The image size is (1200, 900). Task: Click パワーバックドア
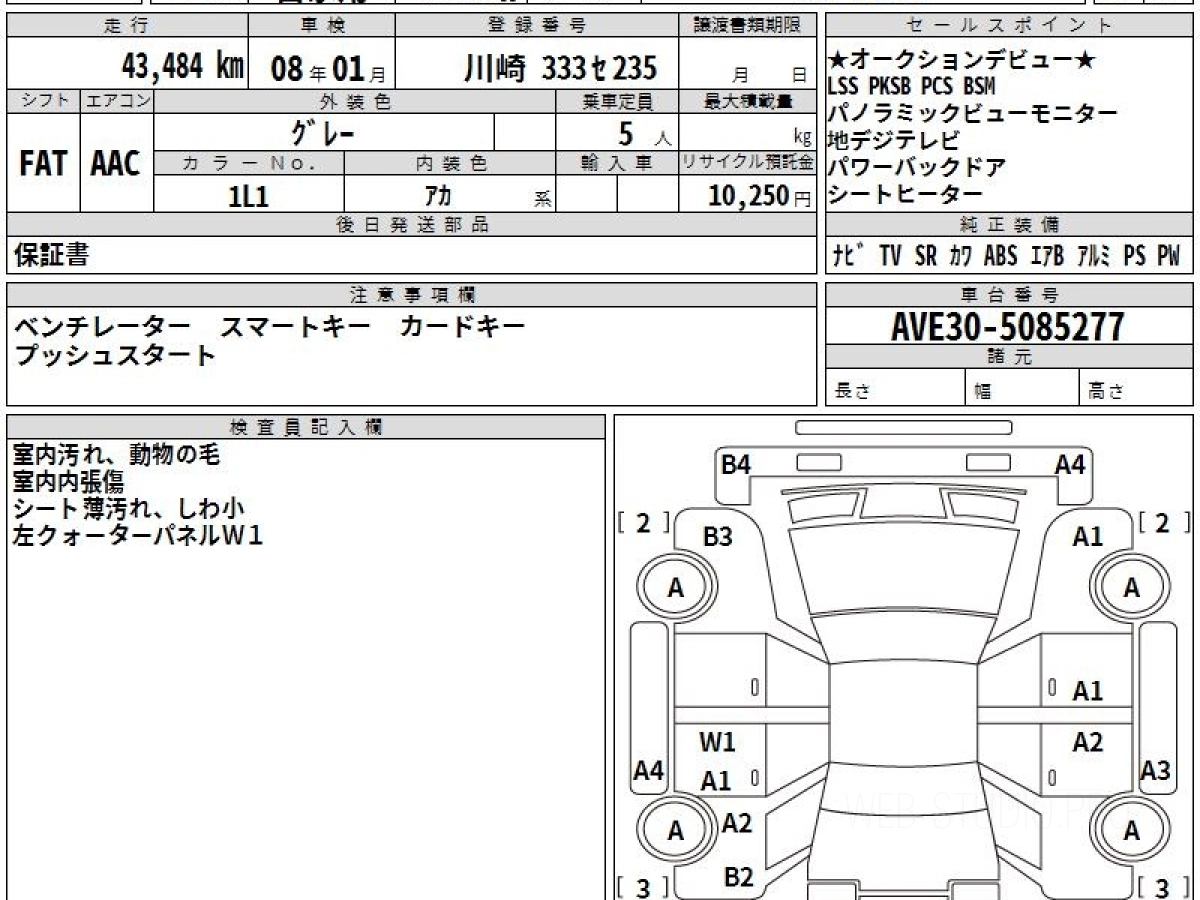coord(917,167)
